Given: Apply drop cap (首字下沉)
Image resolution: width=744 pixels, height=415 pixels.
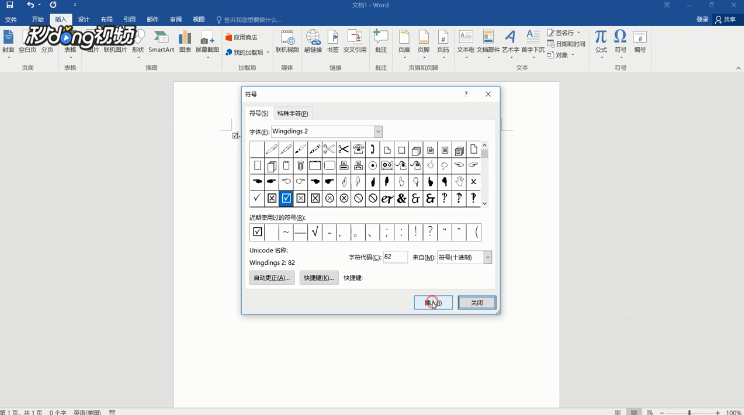Looking at the screenshot, I should pyautogui.click(x=533, y=43).
